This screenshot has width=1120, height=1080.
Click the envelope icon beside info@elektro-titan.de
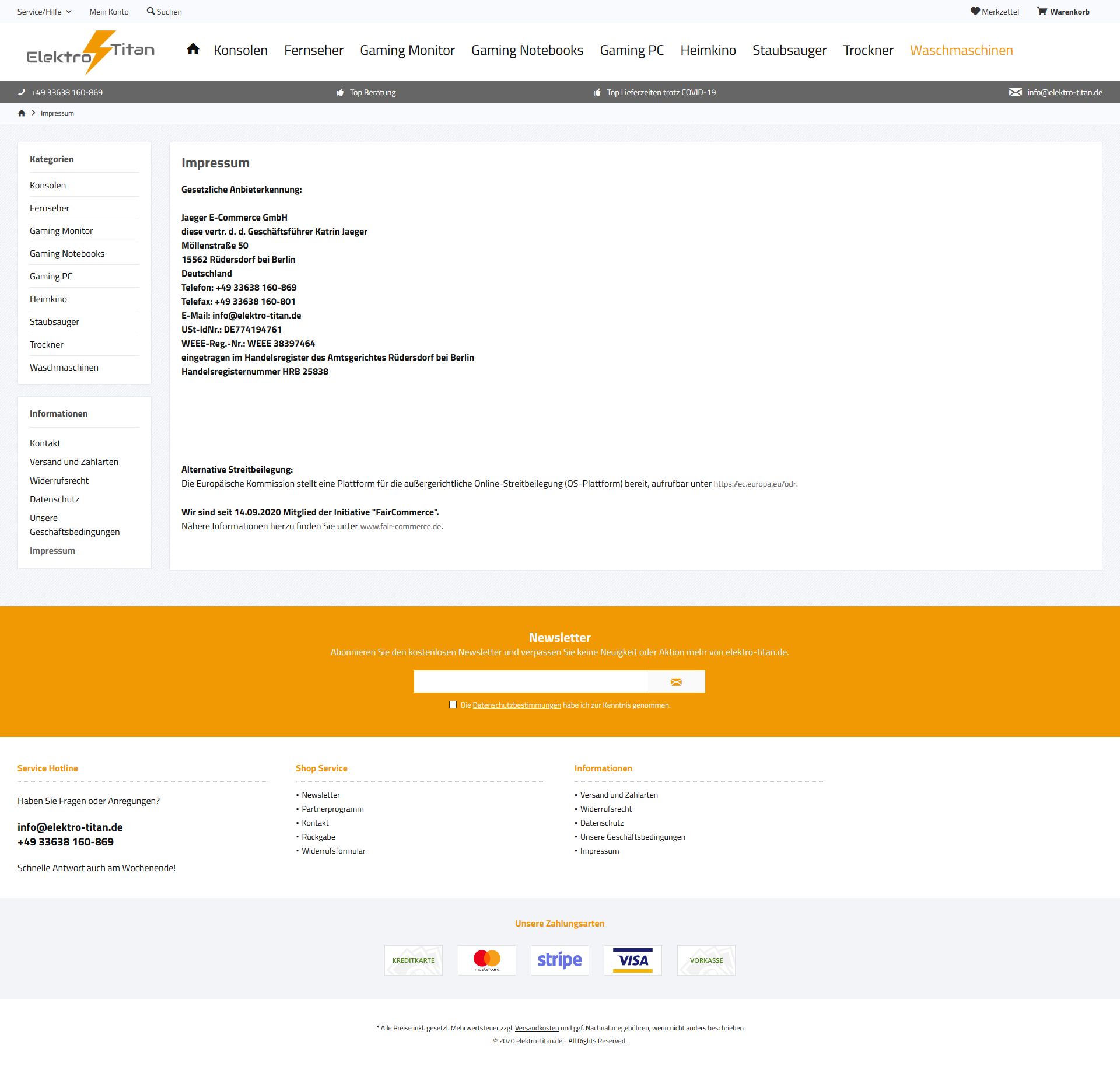click(1016, 92)
